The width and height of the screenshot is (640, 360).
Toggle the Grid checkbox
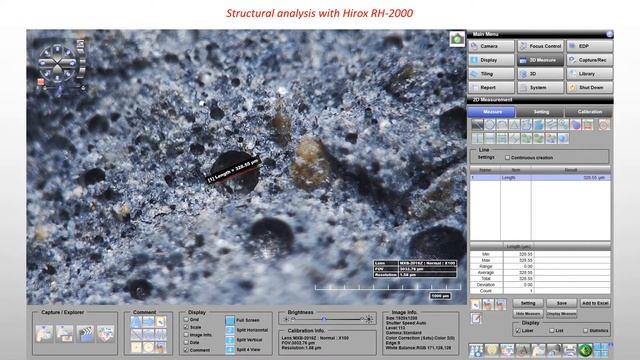point(186,320)
